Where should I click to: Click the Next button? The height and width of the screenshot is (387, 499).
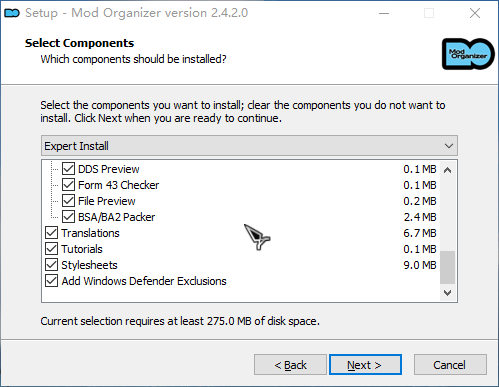click(x=365, y=365)
